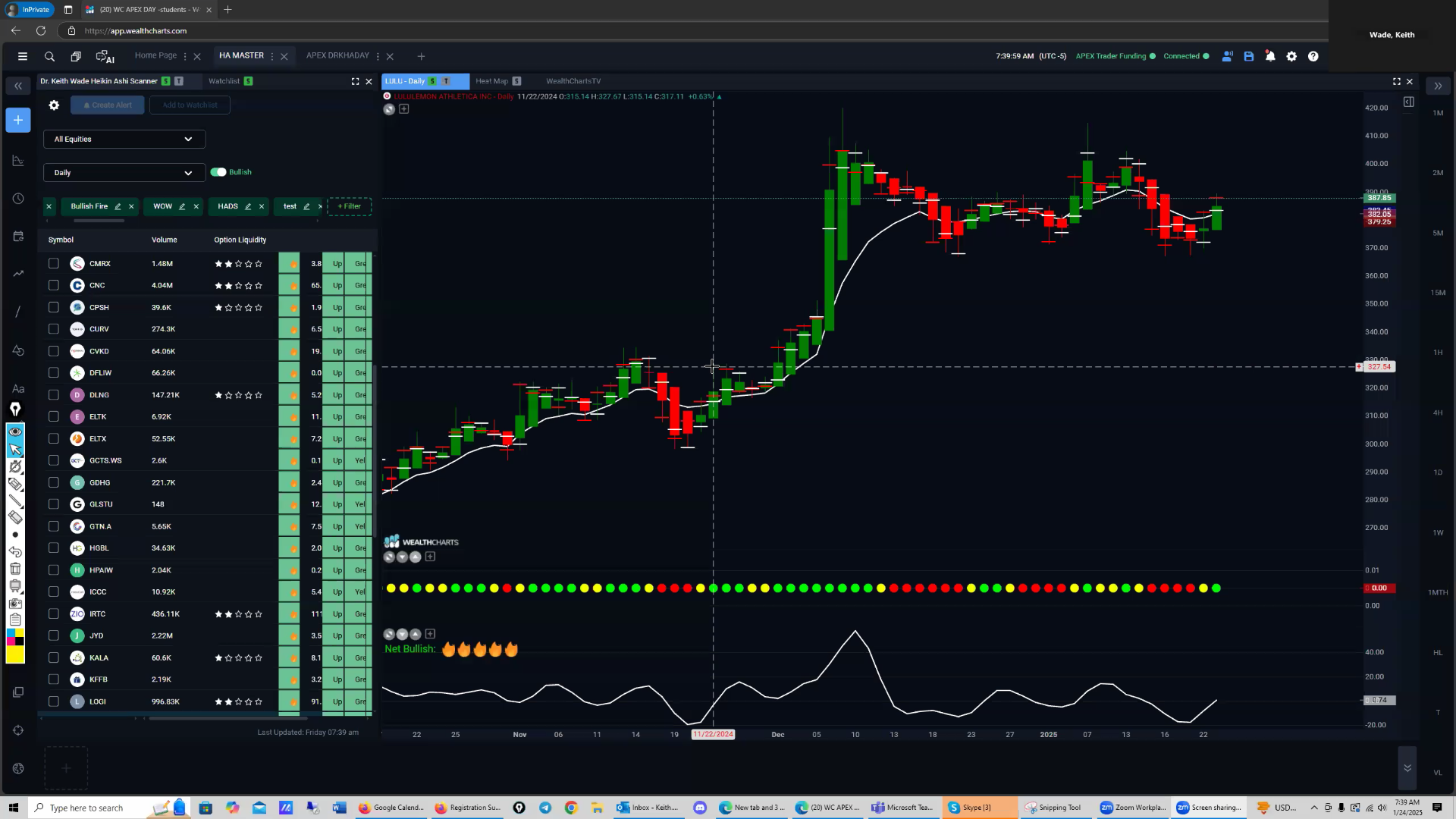Save workspace with blue floppy icon
Viewport: 1456px width, 819px height.
[x=1249, y=56]
